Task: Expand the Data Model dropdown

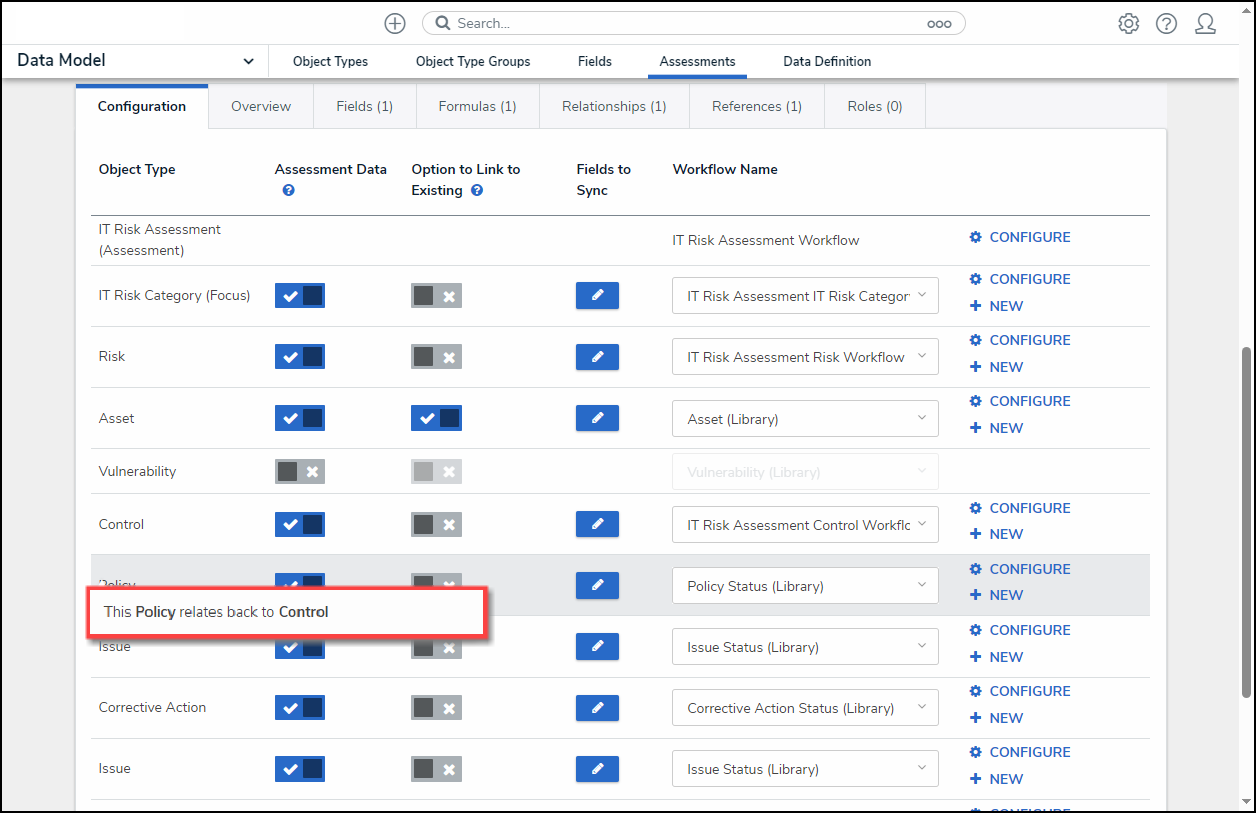Action: tap(248, 61)
